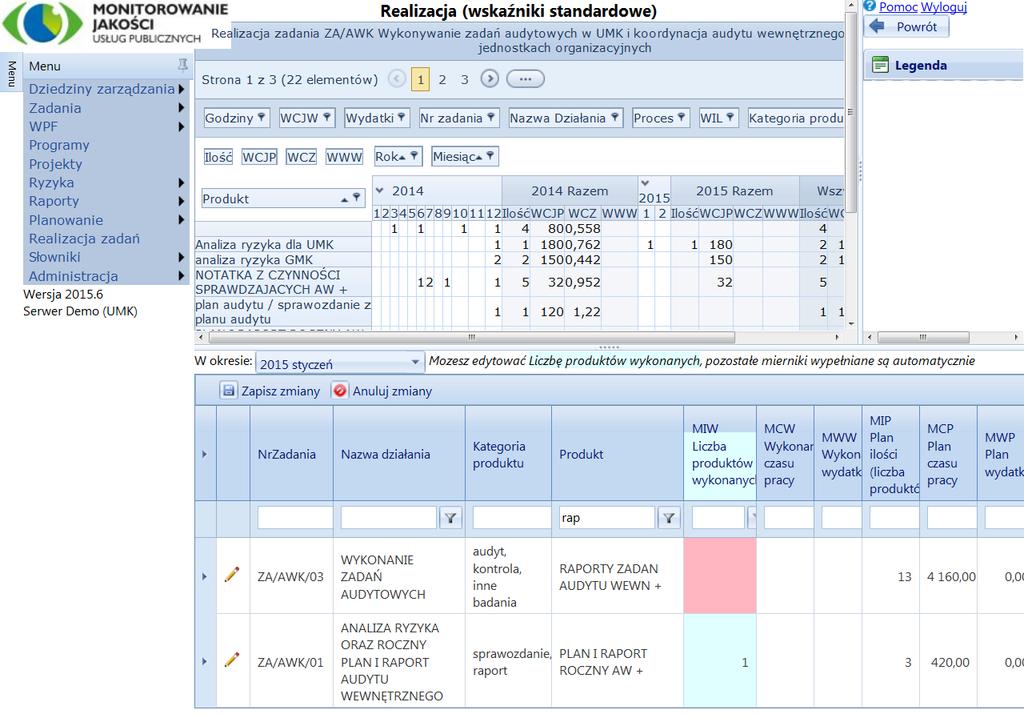Click the Legenda panel icon
The width and height of the screenshot is (1024, 718).
click(x=880, y=65)
